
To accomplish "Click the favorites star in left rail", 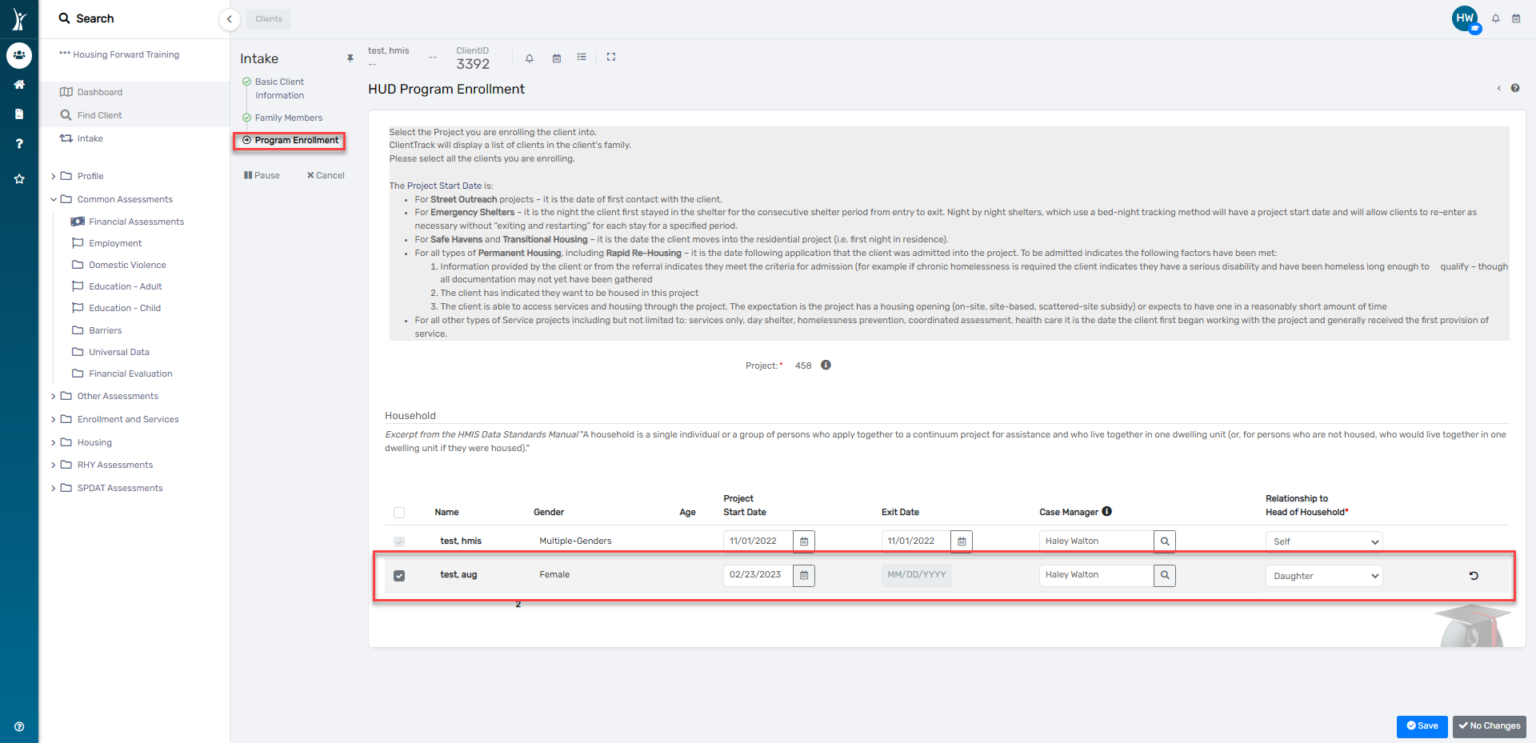I will [x=19, y=179].
